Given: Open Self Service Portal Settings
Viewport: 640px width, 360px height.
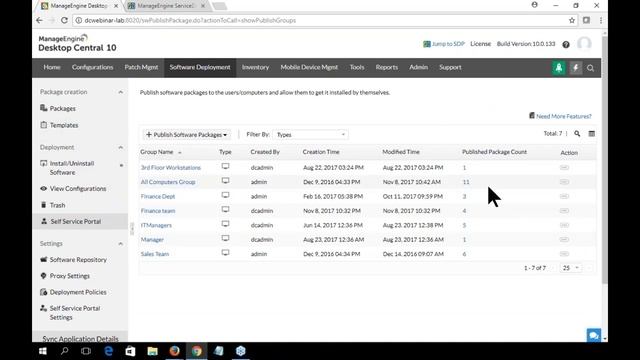Looking at the screenshot, I should pyautogui.click(x=75, y=313).
